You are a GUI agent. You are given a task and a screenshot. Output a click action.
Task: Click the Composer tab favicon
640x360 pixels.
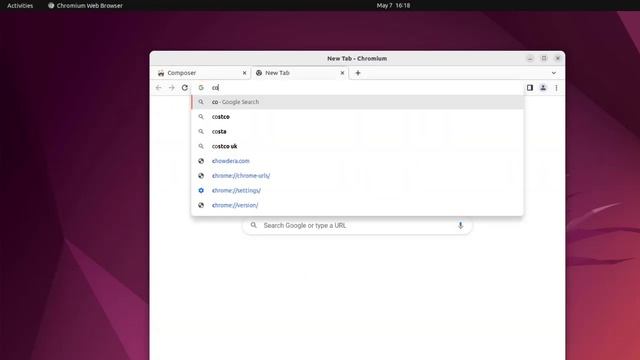click(161, 73)
